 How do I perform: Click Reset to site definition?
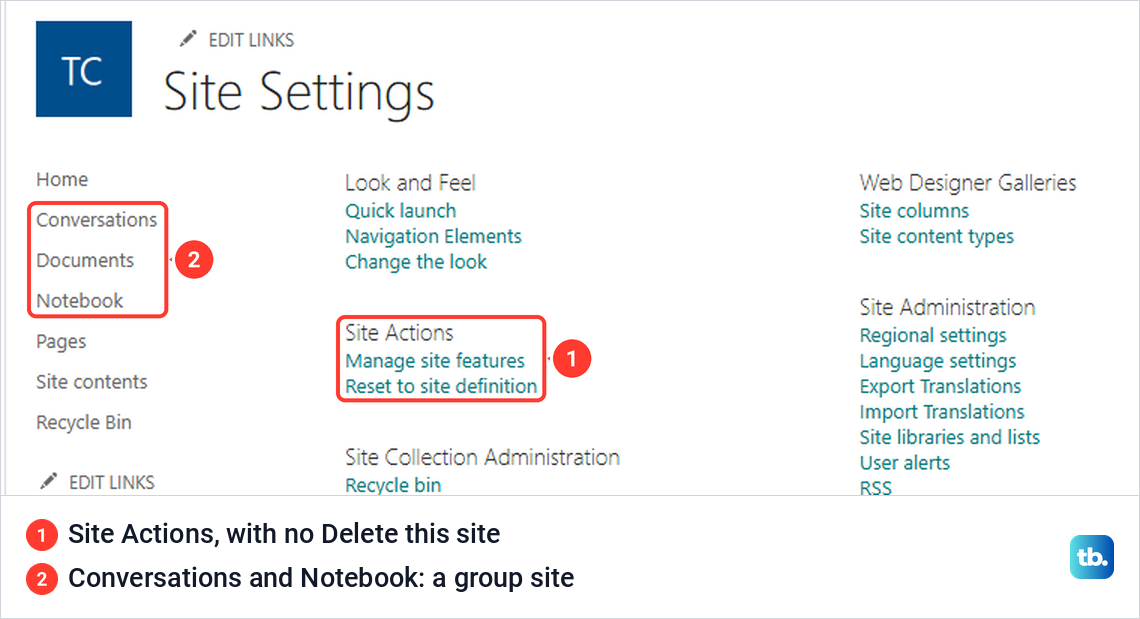pos(441,386)
